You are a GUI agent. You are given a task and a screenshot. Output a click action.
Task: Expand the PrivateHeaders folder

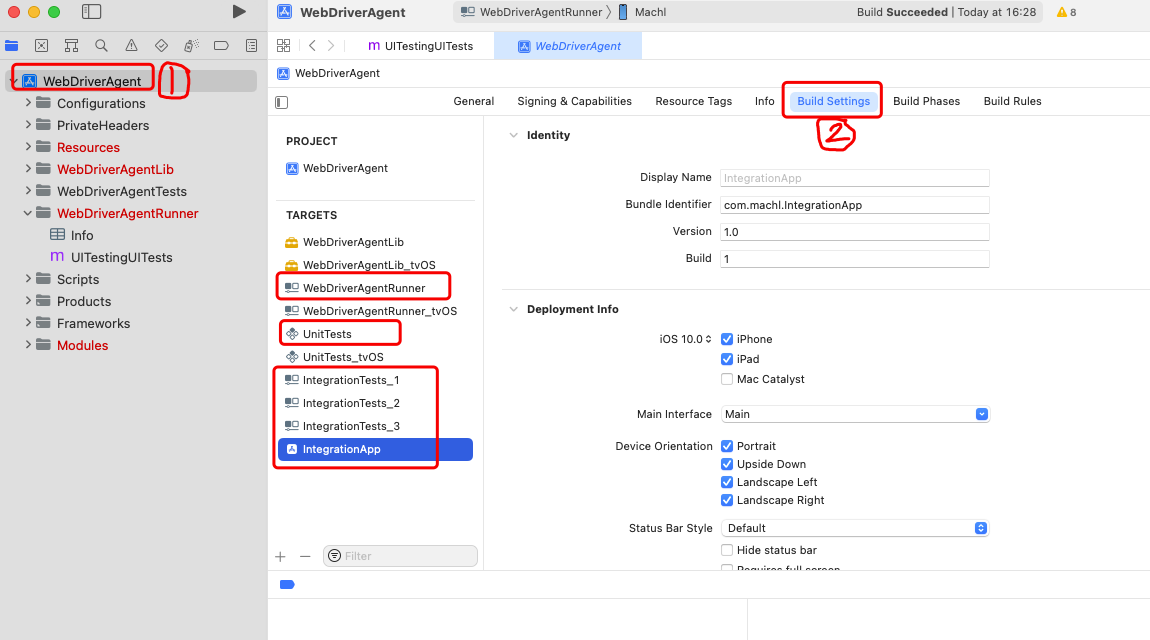tap(28, 125)
